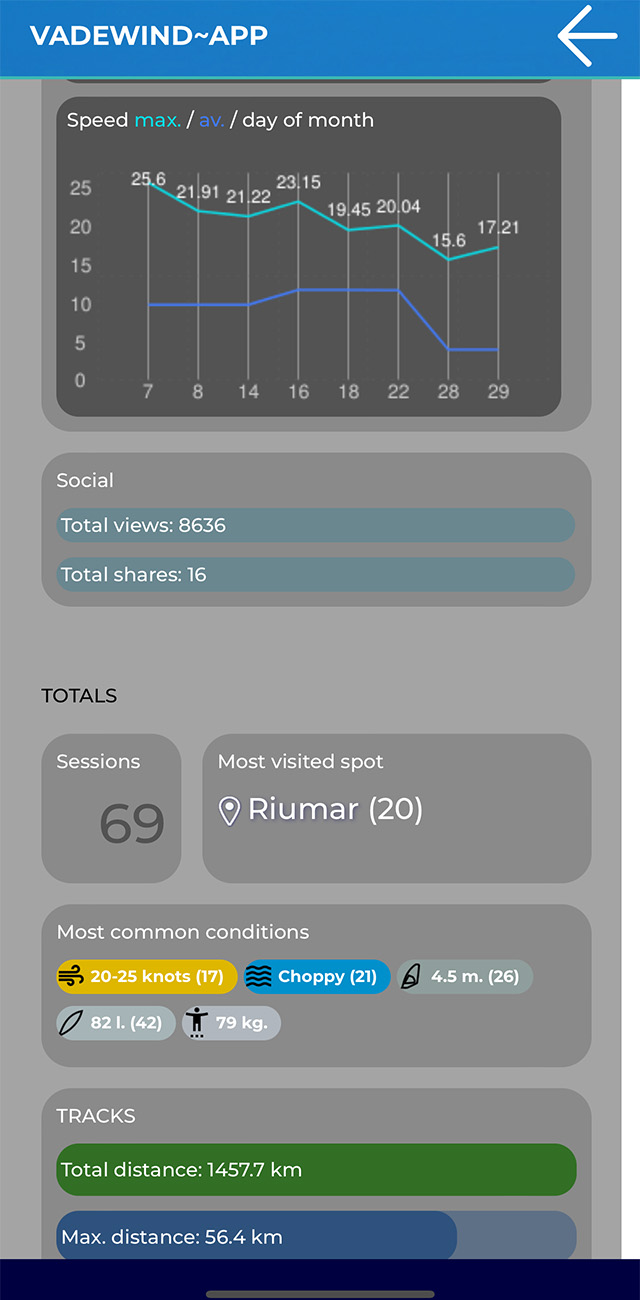The width and height of the screenshot is (640, 1300).
Task: Tap the back arrow in header
Action: [587, 36]
